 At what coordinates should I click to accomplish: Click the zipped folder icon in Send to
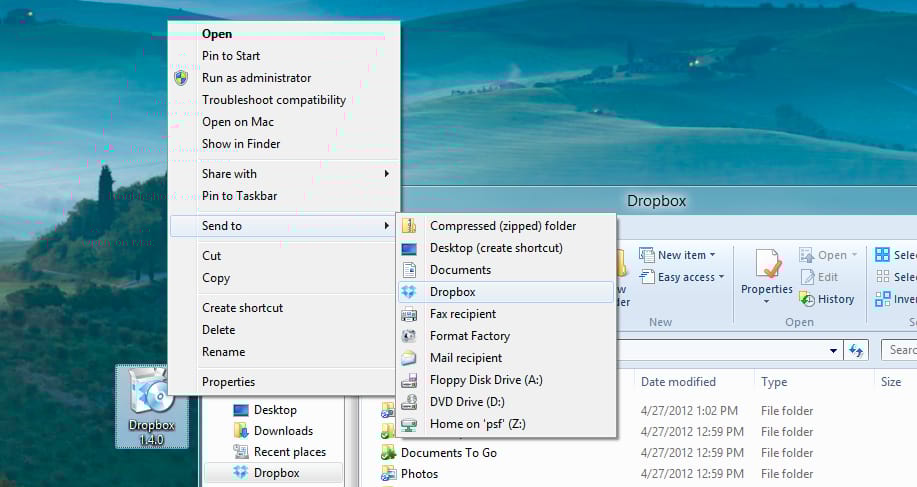[x=409, y=226]
